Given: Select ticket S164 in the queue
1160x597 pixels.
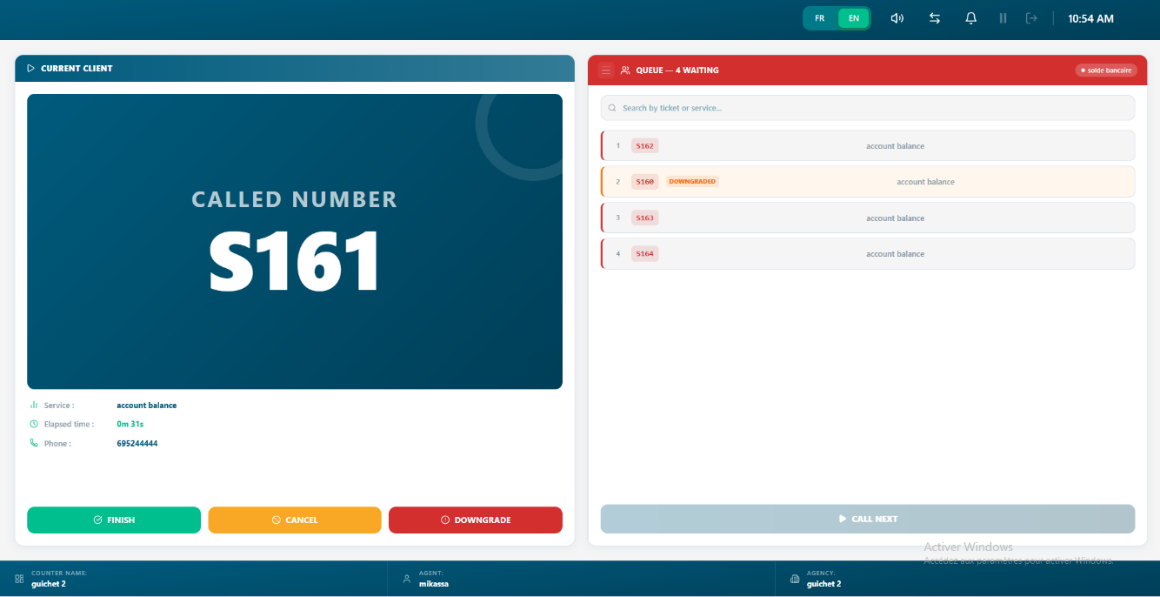Looking at the screenshot, I should [x=868, y=254].
